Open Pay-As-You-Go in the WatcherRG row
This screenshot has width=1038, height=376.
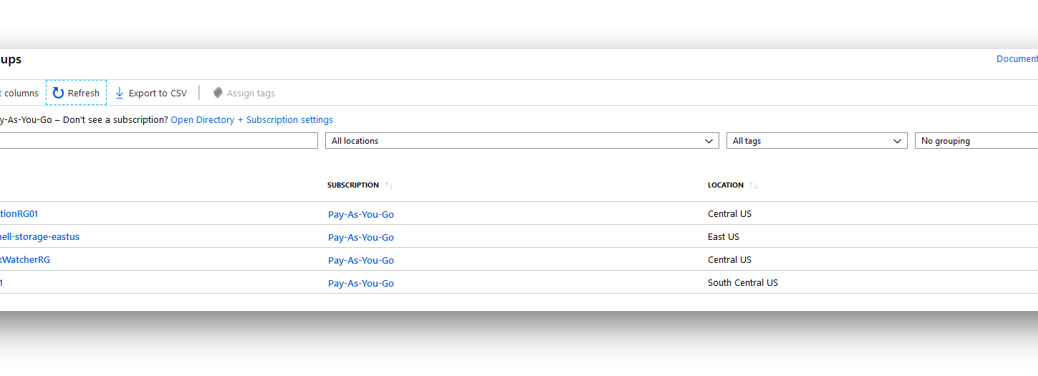[x=361, y=260]
